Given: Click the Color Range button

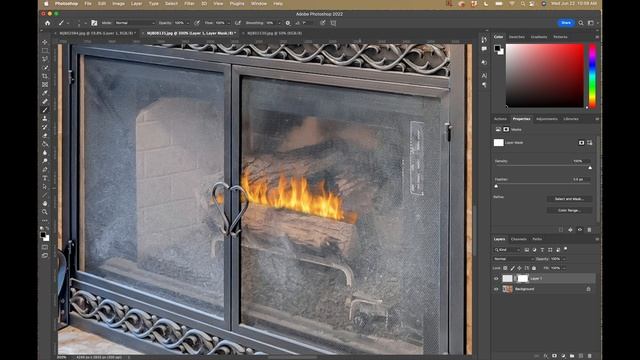Looking at the screenshot, I should (569, 210).
